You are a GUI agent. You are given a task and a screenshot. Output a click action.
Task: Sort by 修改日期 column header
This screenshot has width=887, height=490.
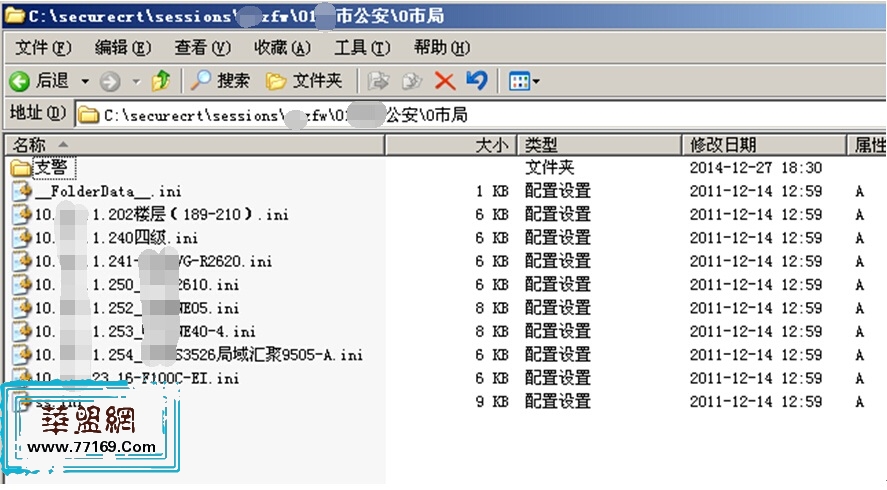click(722, 146)
